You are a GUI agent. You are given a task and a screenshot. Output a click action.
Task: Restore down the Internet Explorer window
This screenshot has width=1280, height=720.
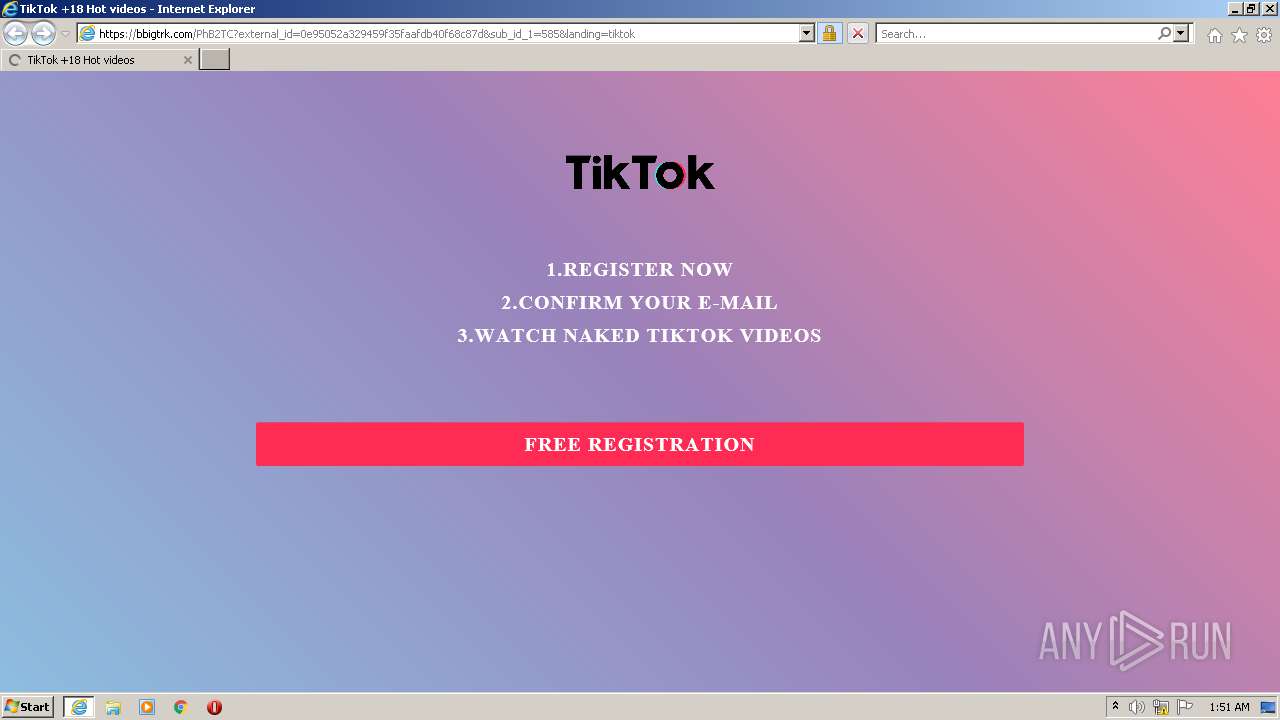[x=1251, y=9]
